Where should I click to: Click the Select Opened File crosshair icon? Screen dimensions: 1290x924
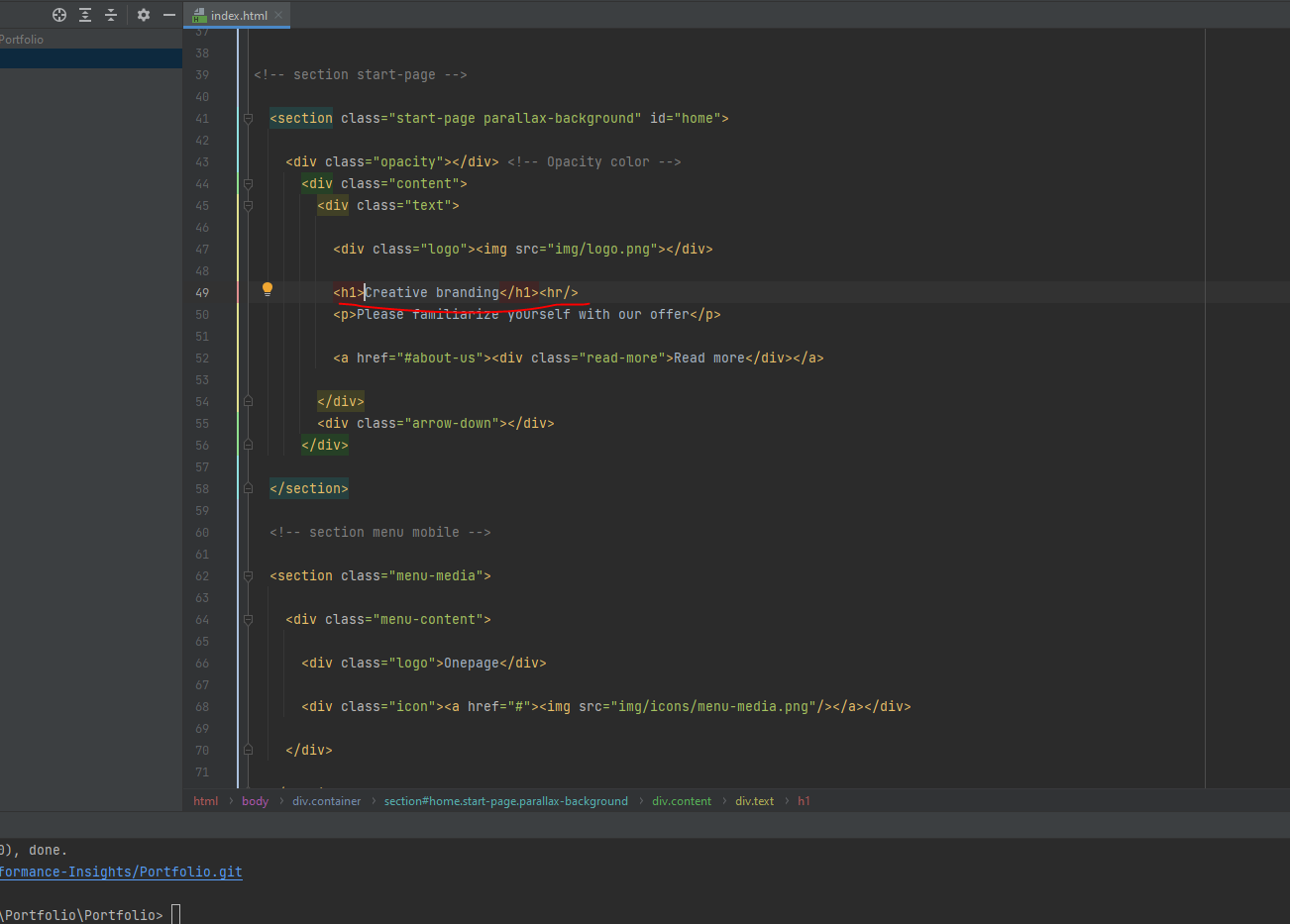pos(59,15)
